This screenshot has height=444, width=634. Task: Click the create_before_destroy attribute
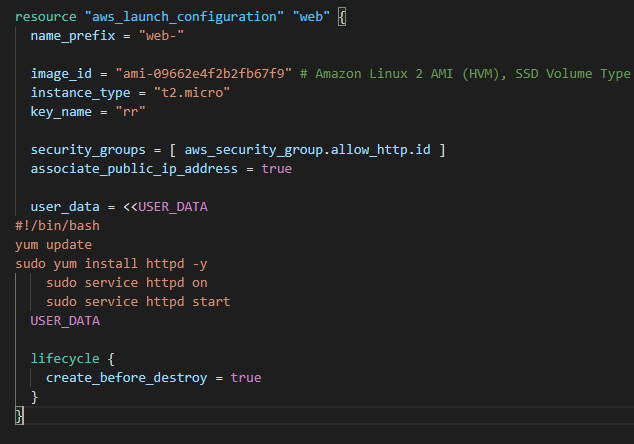pyautogui.click(x=127, y=378)
